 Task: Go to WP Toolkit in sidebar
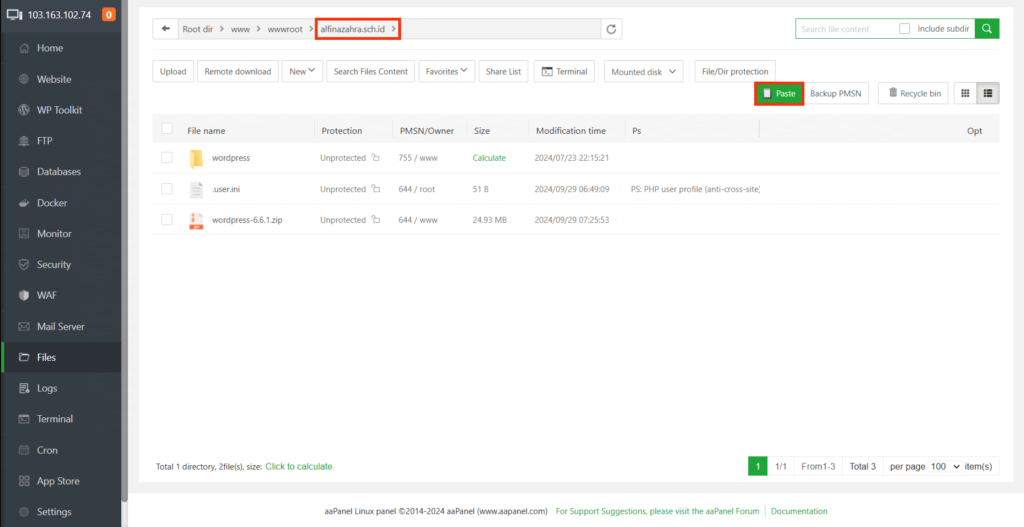(59, 110)
